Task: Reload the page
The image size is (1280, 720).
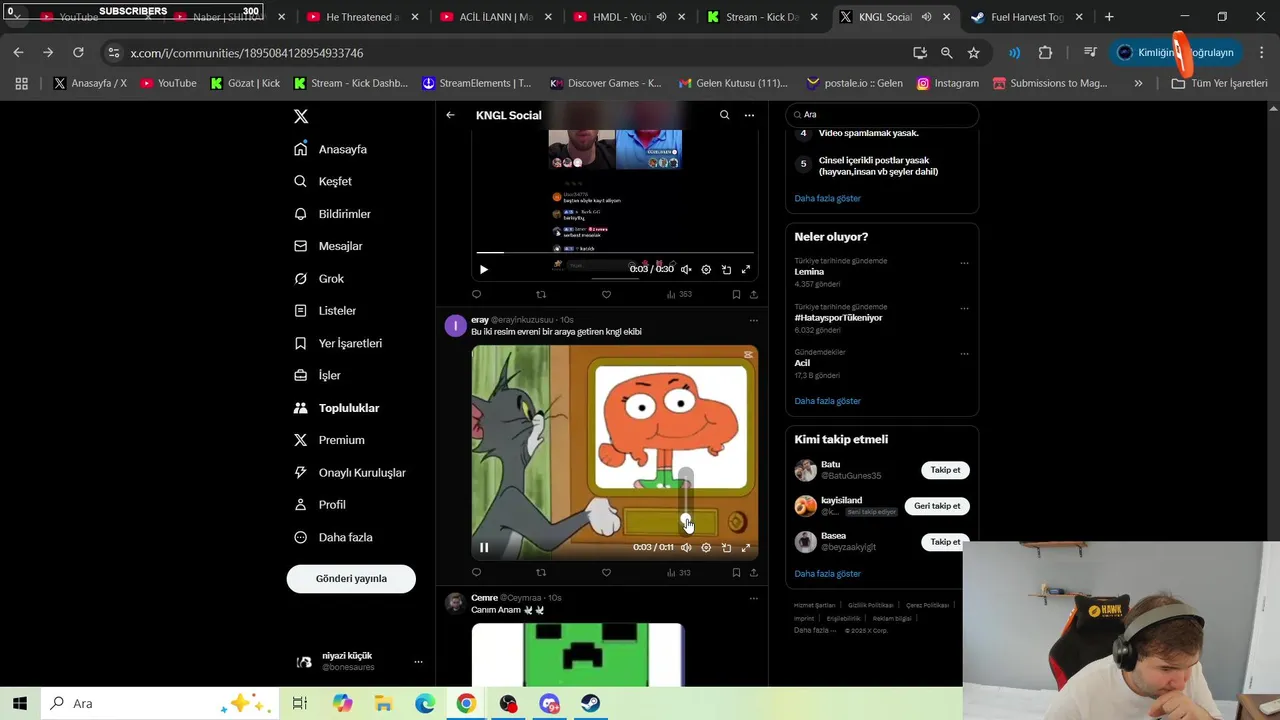Action: point(78,52)
